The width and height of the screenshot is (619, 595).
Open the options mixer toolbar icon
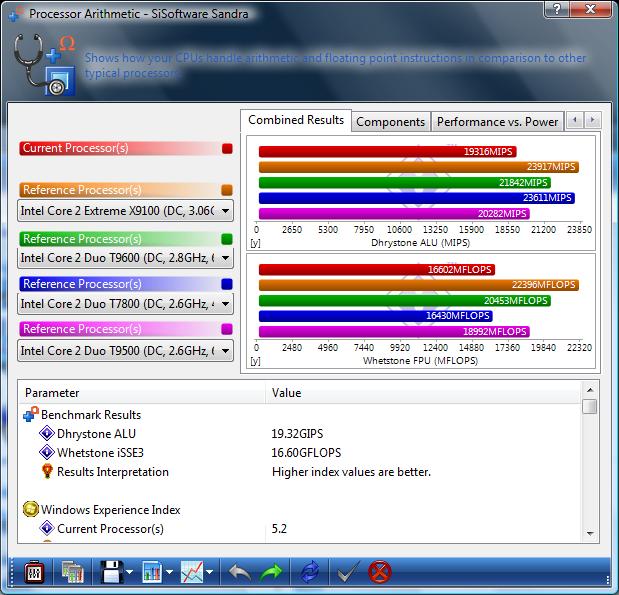pos(34,572)
